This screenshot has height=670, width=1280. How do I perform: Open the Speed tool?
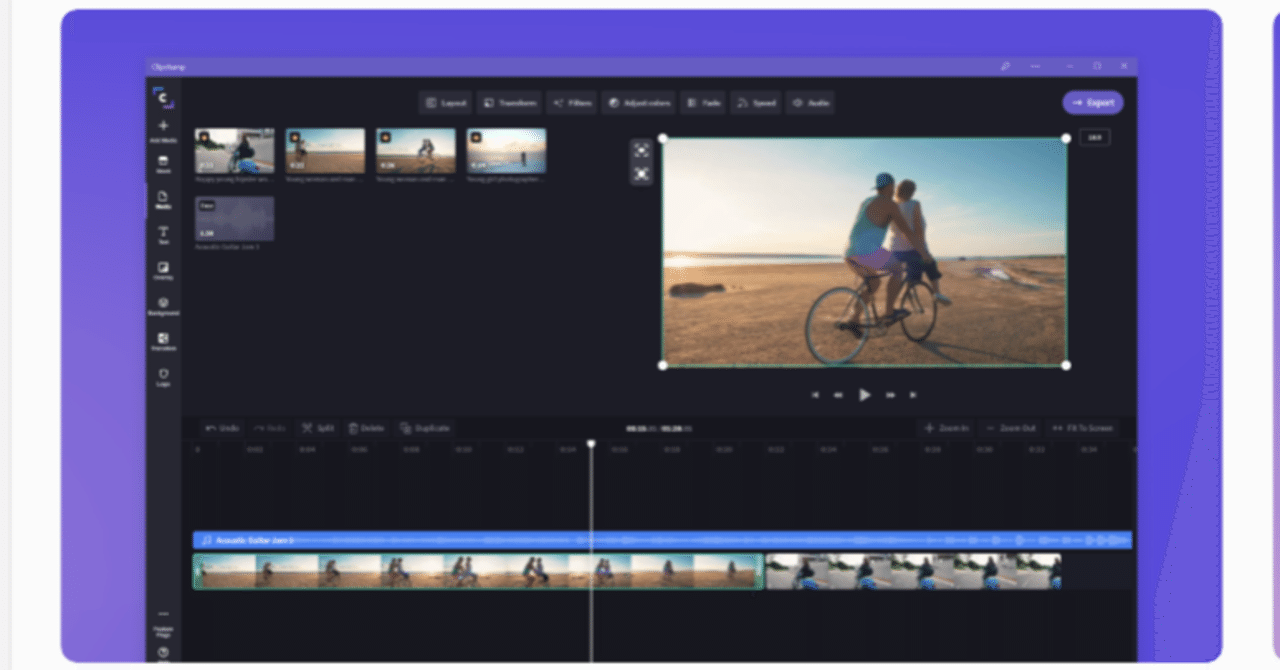coord(756,103)
